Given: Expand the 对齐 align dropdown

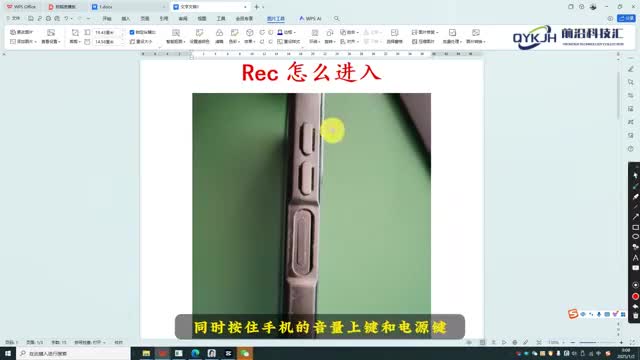Looking at the screenshot, I should pos(349,42).
